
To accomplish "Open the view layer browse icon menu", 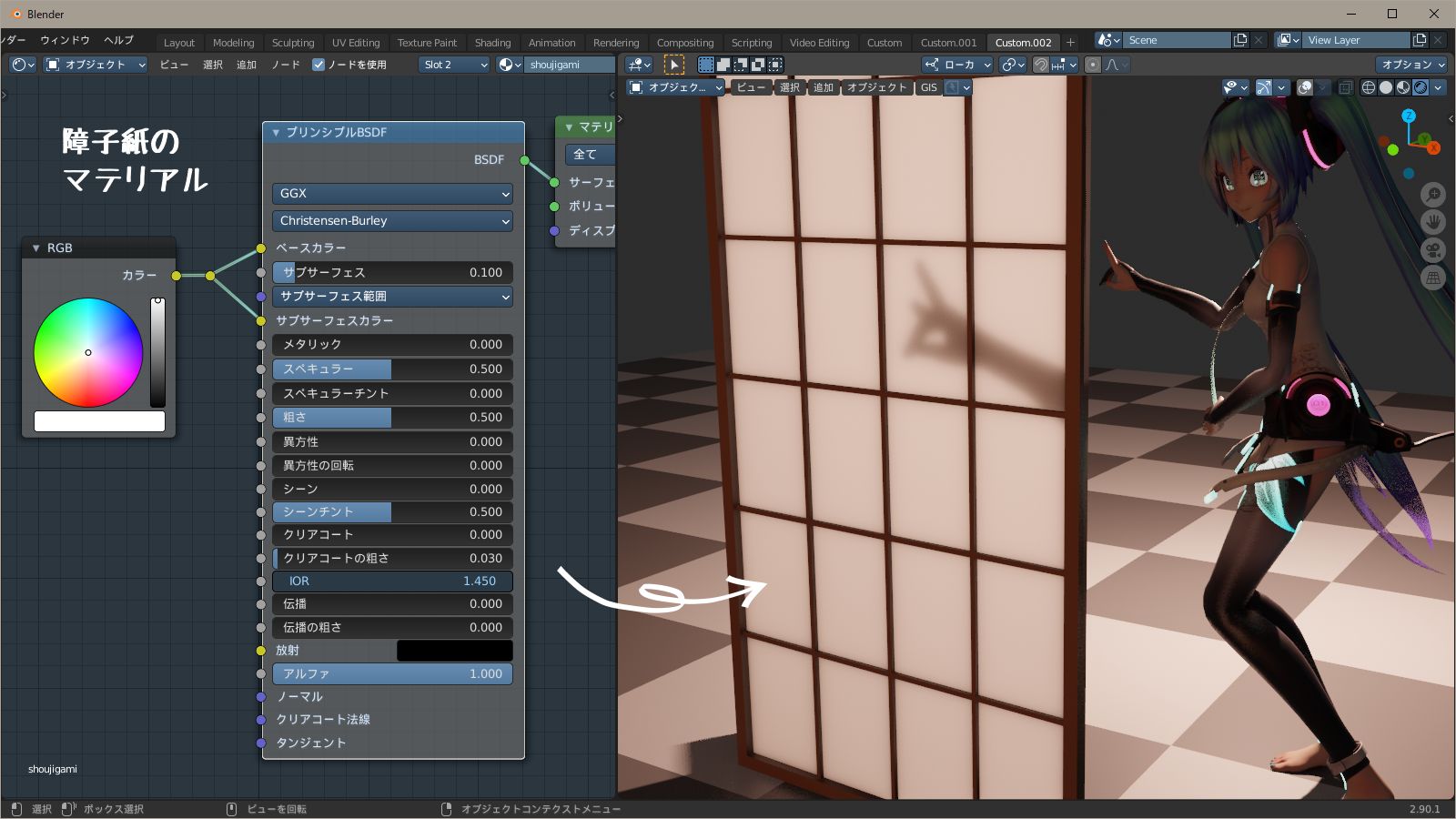I will pos(1288,40).
